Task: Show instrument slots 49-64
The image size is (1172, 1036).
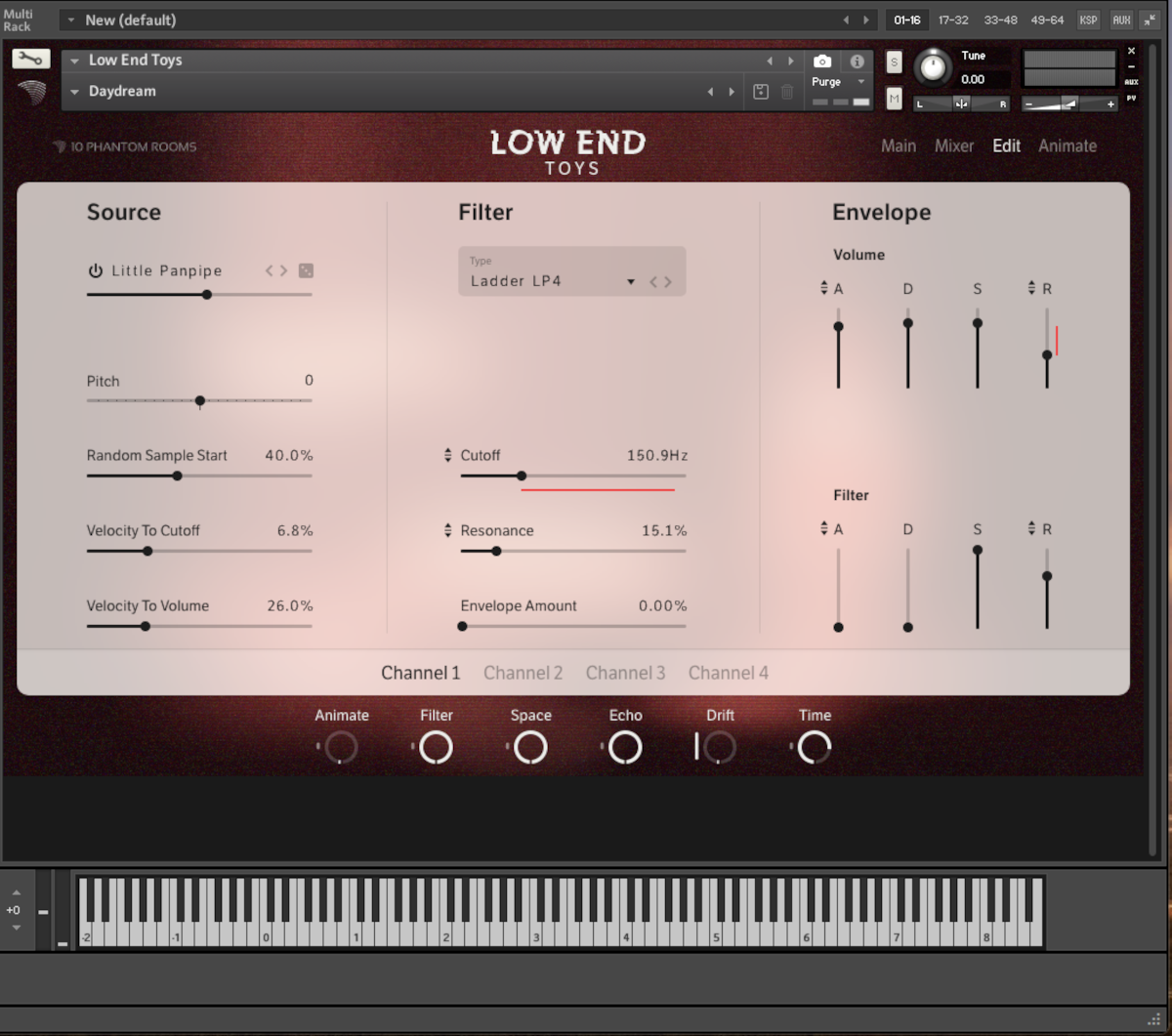Action: coord(1046,20)
